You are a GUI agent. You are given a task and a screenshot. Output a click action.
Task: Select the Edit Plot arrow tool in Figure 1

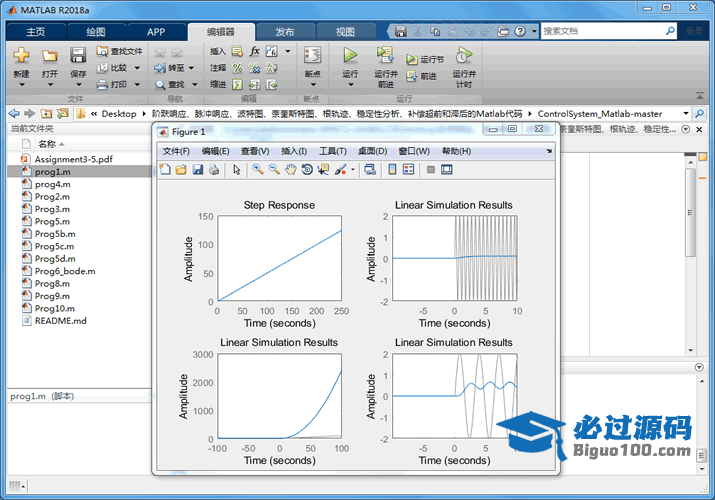pyautogui.click(x=237, y=170)
